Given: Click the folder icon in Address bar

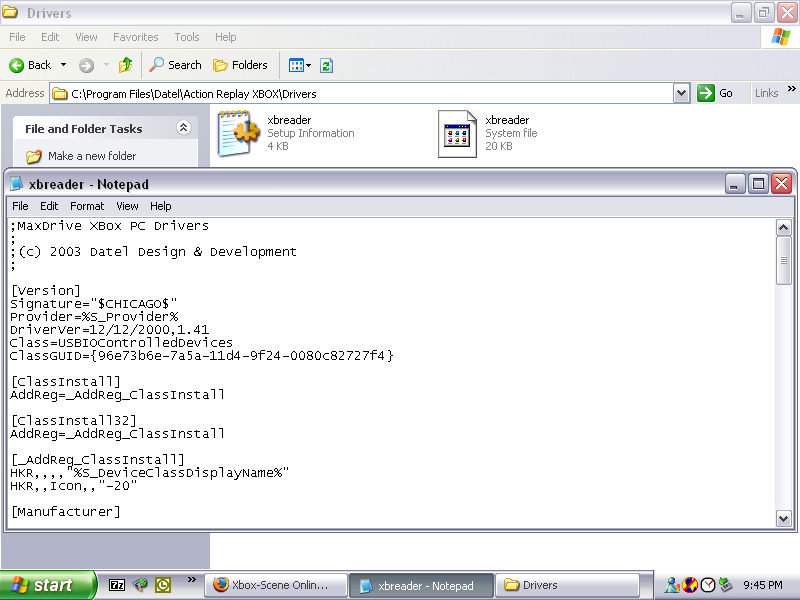Looking at the screenshot, I should 60,94.
